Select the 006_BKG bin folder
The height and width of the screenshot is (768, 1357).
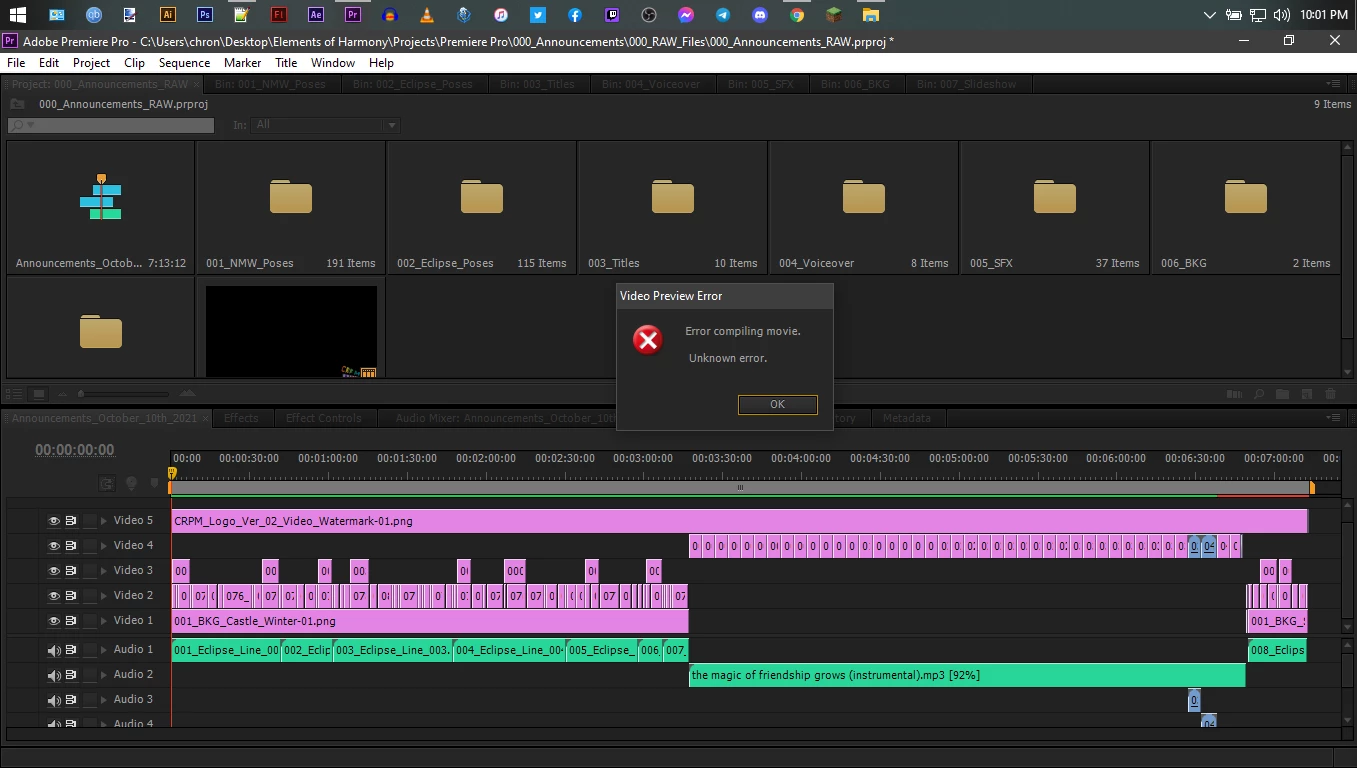click(x=1246, y=197)
